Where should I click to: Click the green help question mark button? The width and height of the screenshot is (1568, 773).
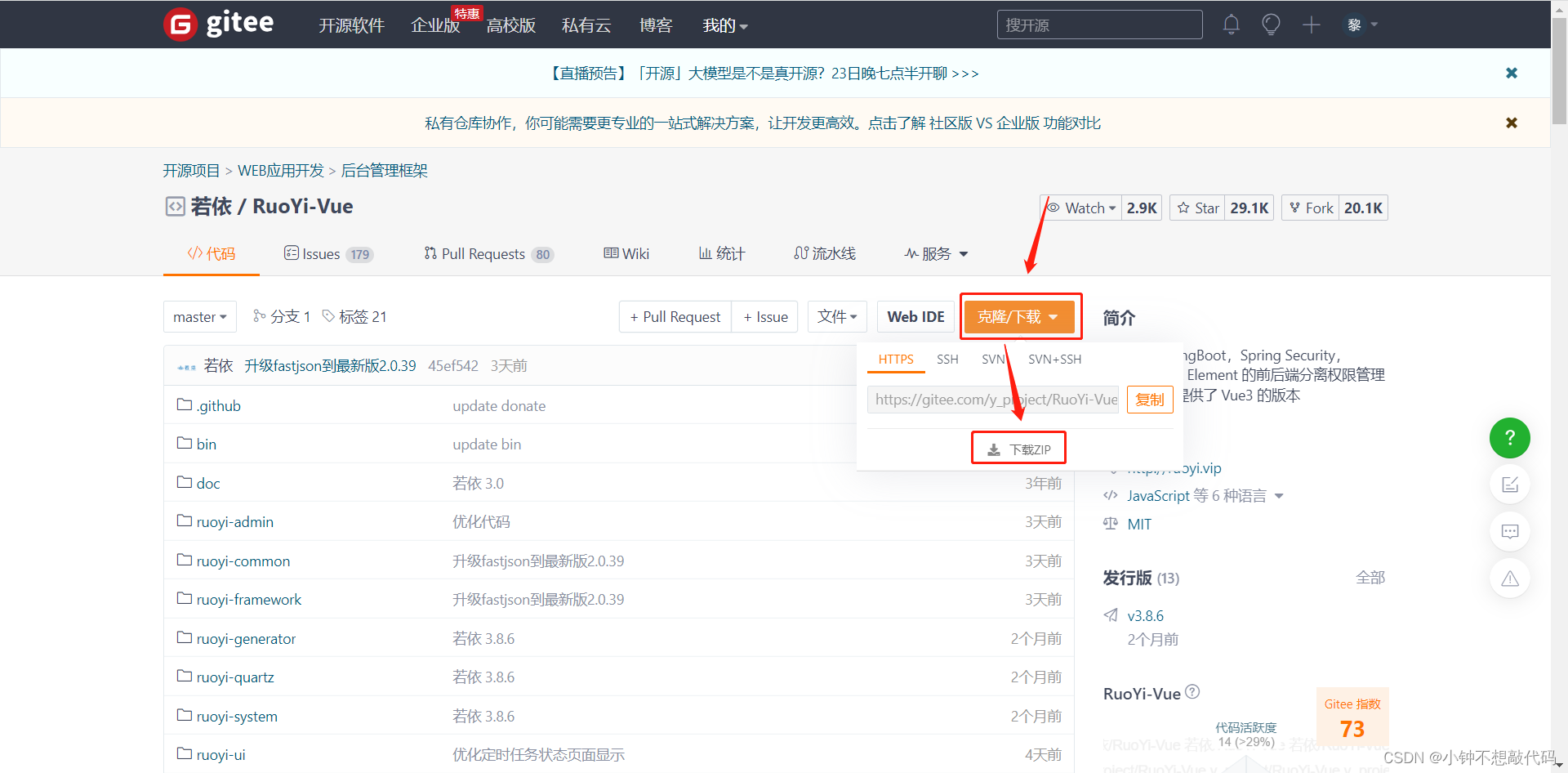click(1510, 438)
